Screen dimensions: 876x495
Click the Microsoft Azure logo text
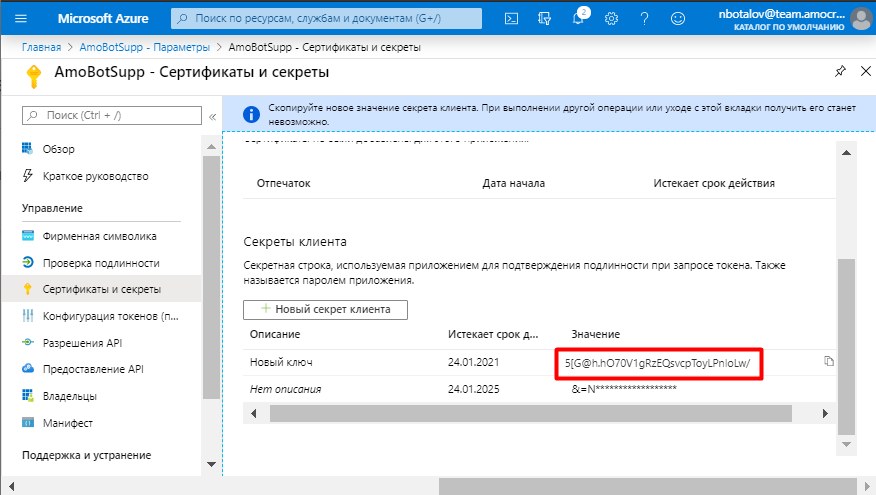pos(103,18)
